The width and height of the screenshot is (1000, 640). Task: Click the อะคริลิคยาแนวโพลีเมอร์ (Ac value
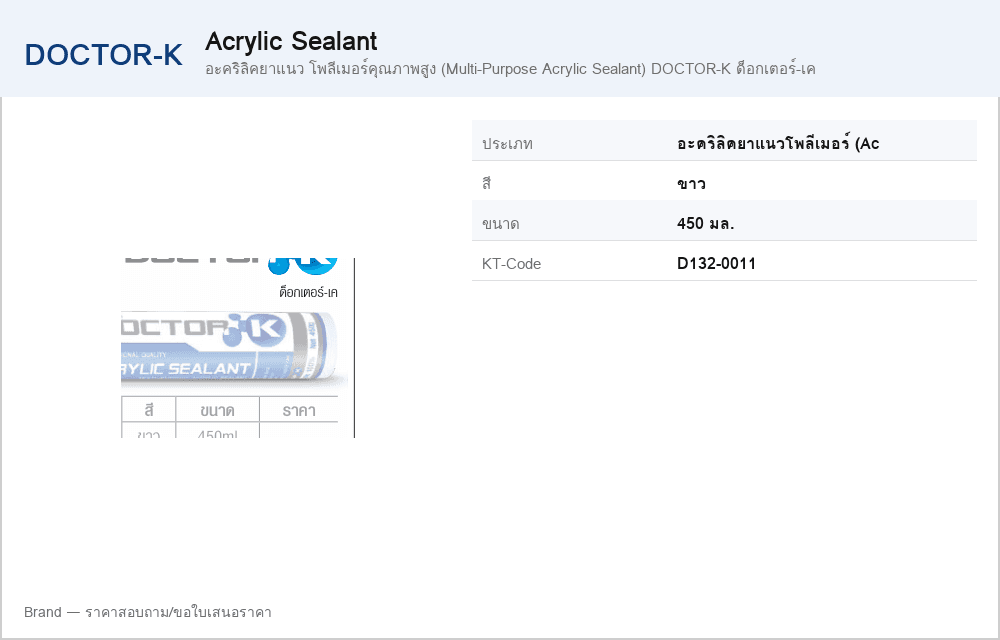pos(778,143)
